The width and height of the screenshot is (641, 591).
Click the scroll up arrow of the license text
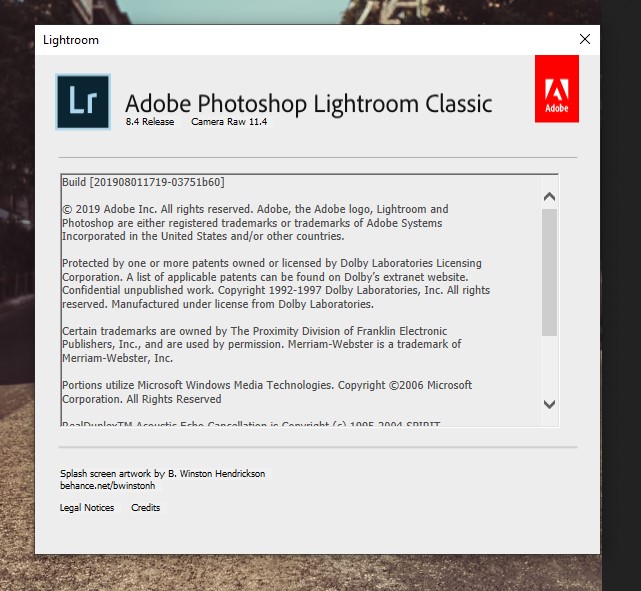coord(549,197)
